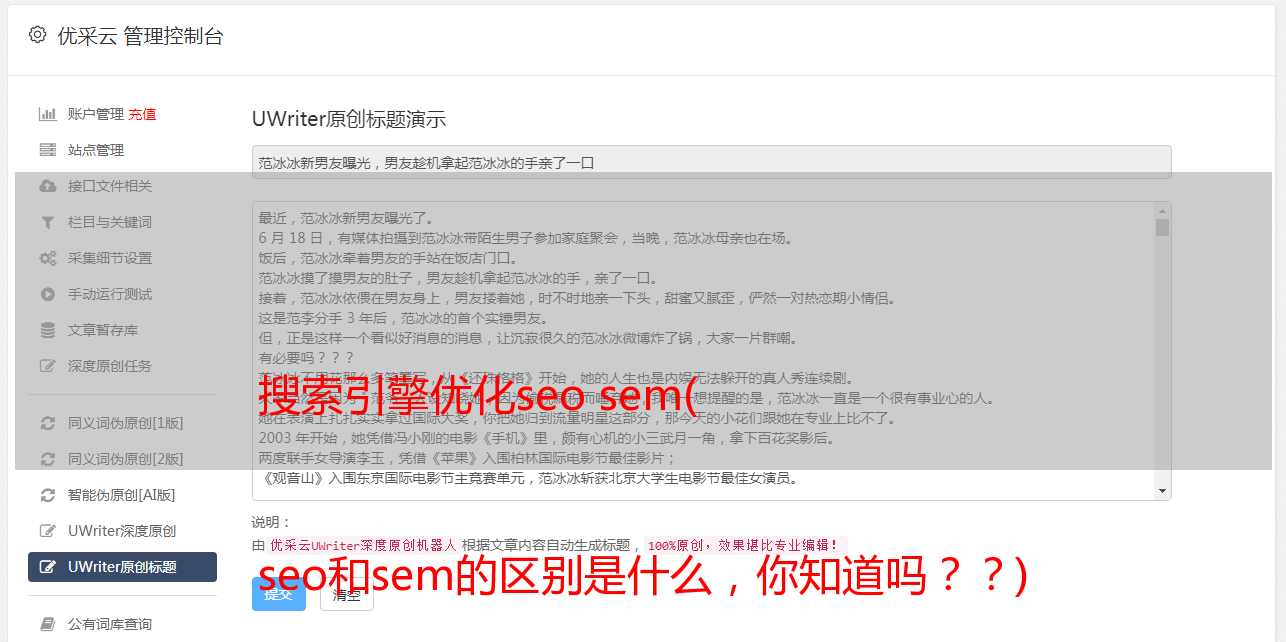The width and height of the screenshot is (1286, 642).
Task: Click the 公有词库查询 book icon
Action: click(47, 624)
